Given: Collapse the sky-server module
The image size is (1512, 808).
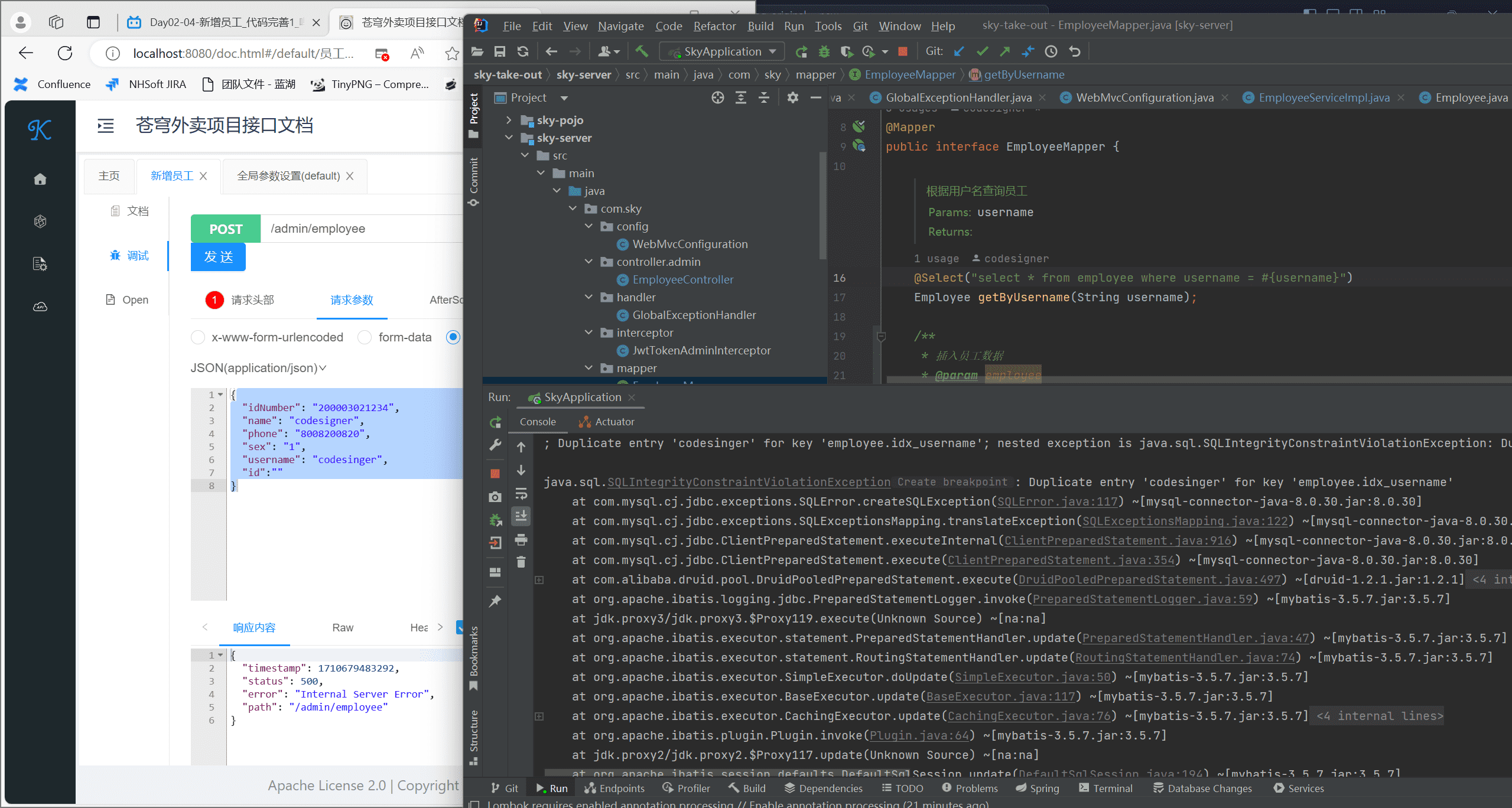Looking at the screenshot, I should point(509,138).
